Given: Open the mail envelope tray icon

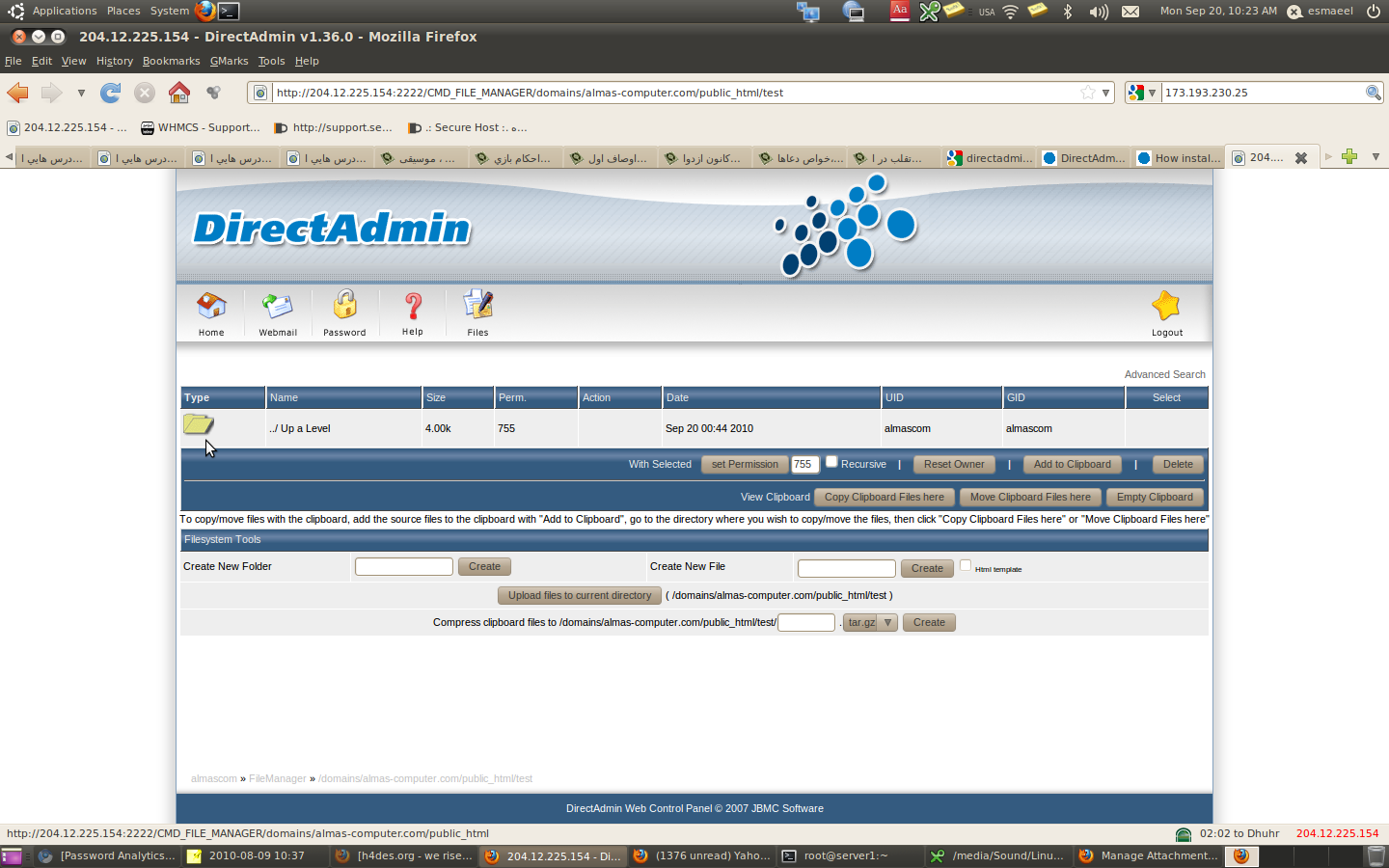Looking at the screenshot, I should (x=1130, y=12).
